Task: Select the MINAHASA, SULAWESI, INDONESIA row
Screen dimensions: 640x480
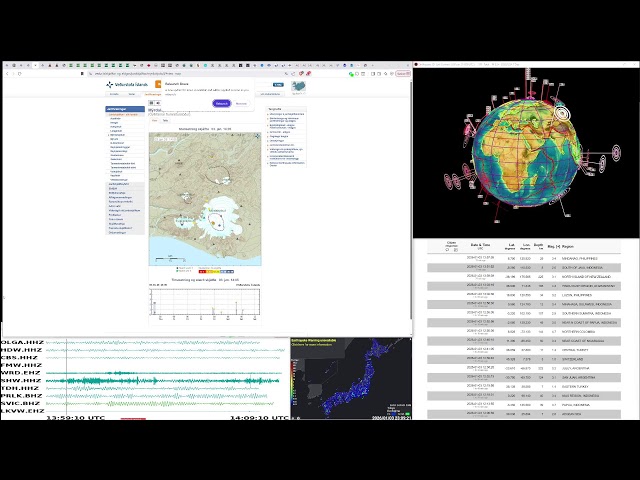Action: [524, 304]
